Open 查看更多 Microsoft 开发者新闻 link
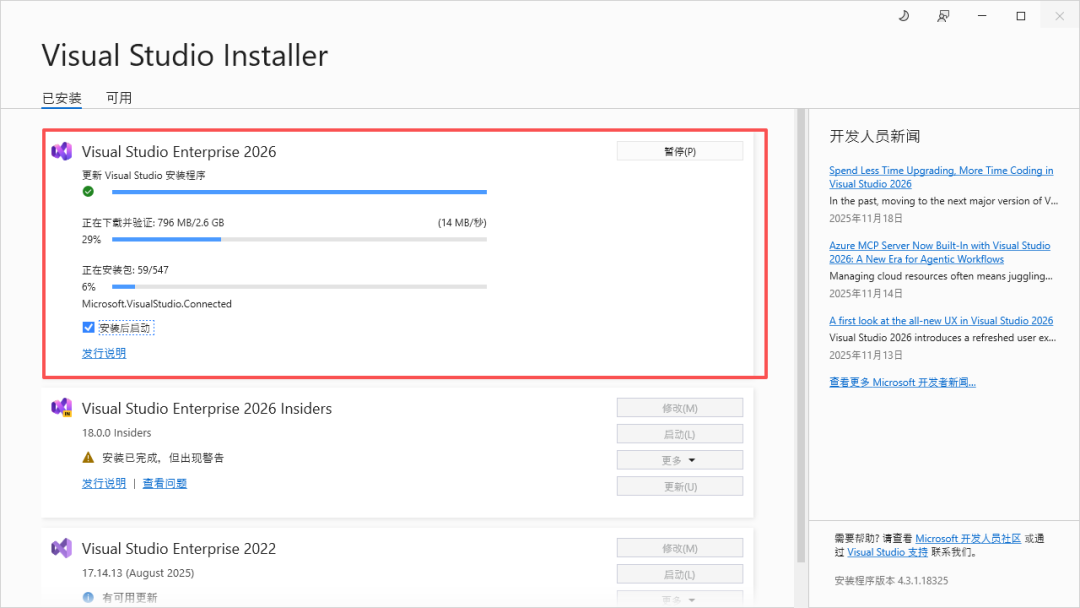Screen dimensions: 1080x608 (902, 382)
